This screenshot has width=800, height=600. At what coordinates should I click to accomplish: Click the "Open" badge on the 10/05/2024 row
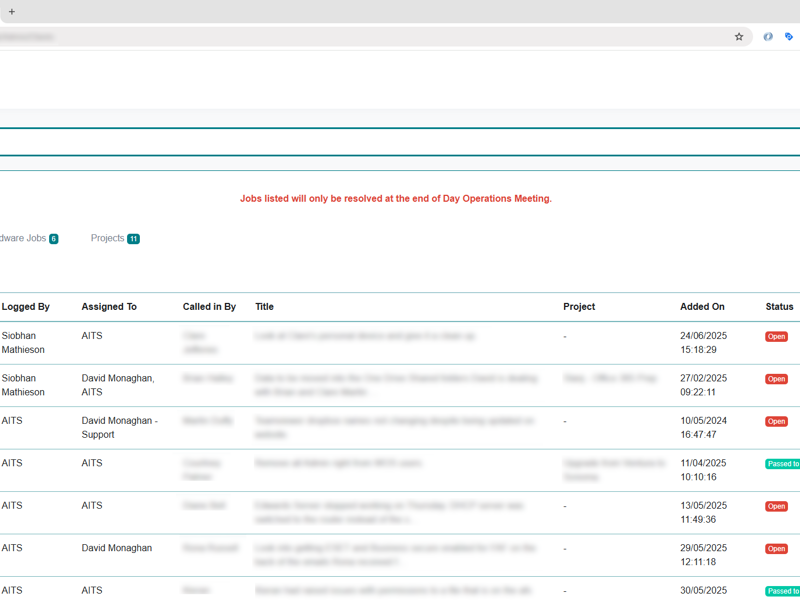(x=776, y=421)
